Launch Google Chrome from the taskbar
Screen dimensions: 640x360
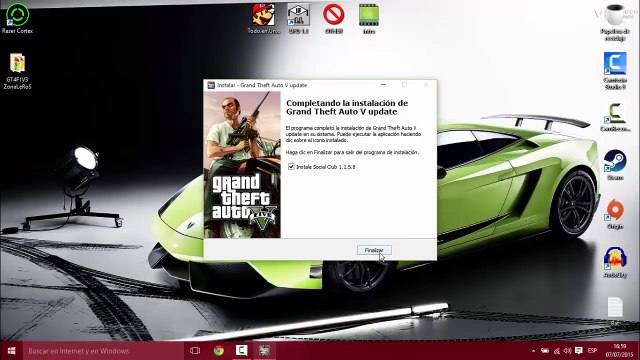[218, 351]
